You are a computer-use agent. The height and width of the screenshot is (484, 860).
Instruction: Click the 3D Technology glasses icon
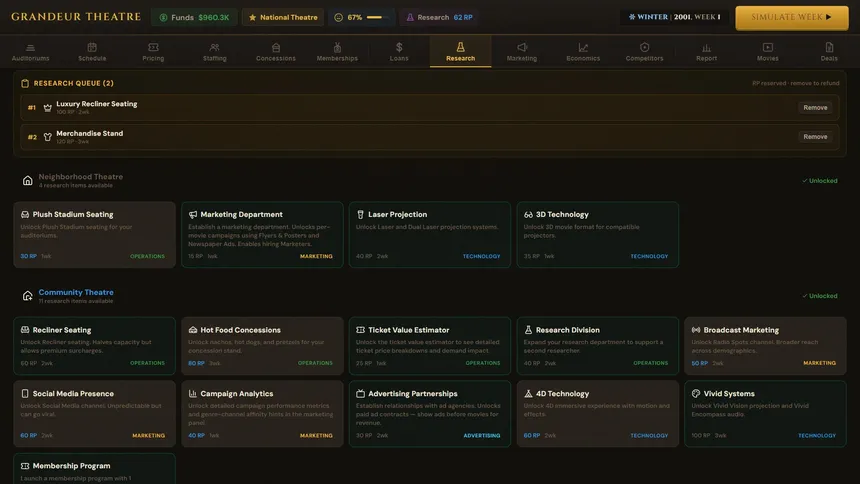pyautogui.click(x=528, y=215)
